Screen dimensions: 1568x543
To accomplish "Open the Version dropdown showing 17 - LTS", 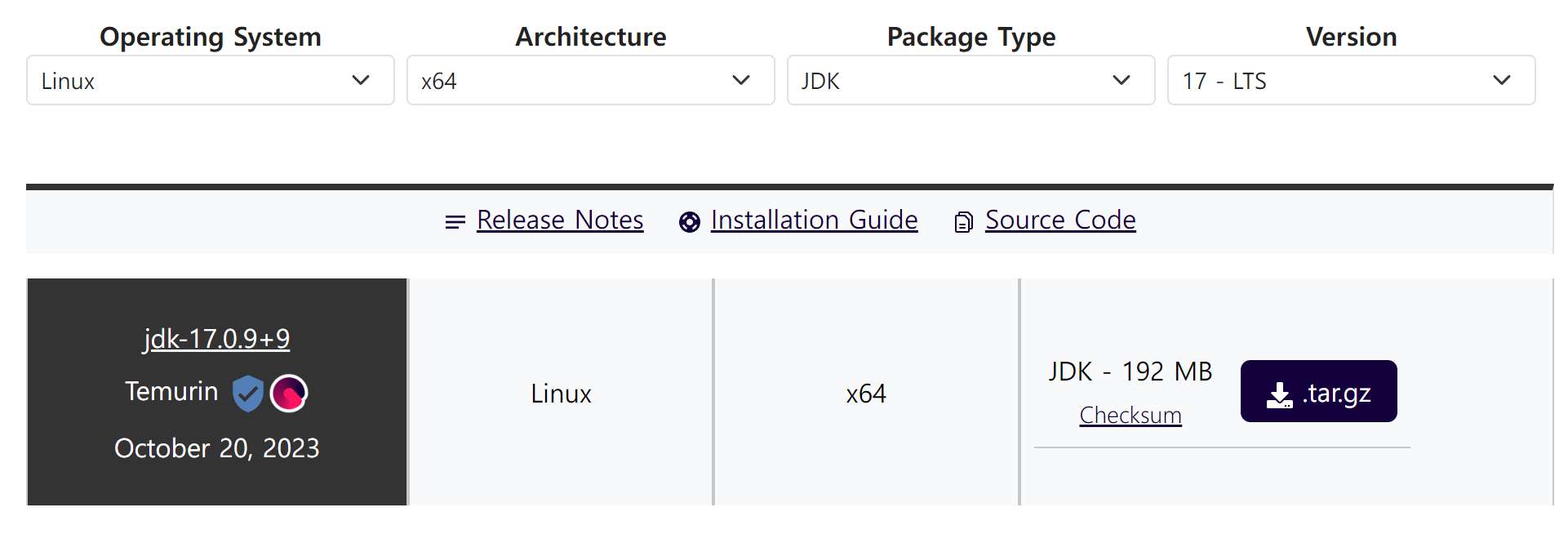I will [x=1352, y=80].
